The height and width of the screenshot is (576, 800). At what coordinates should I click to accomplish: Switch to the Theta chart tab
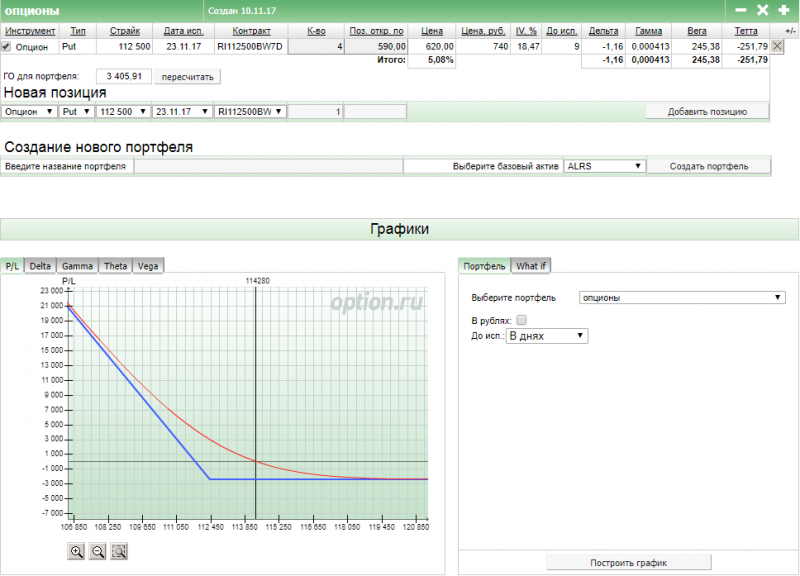[115, 266]
